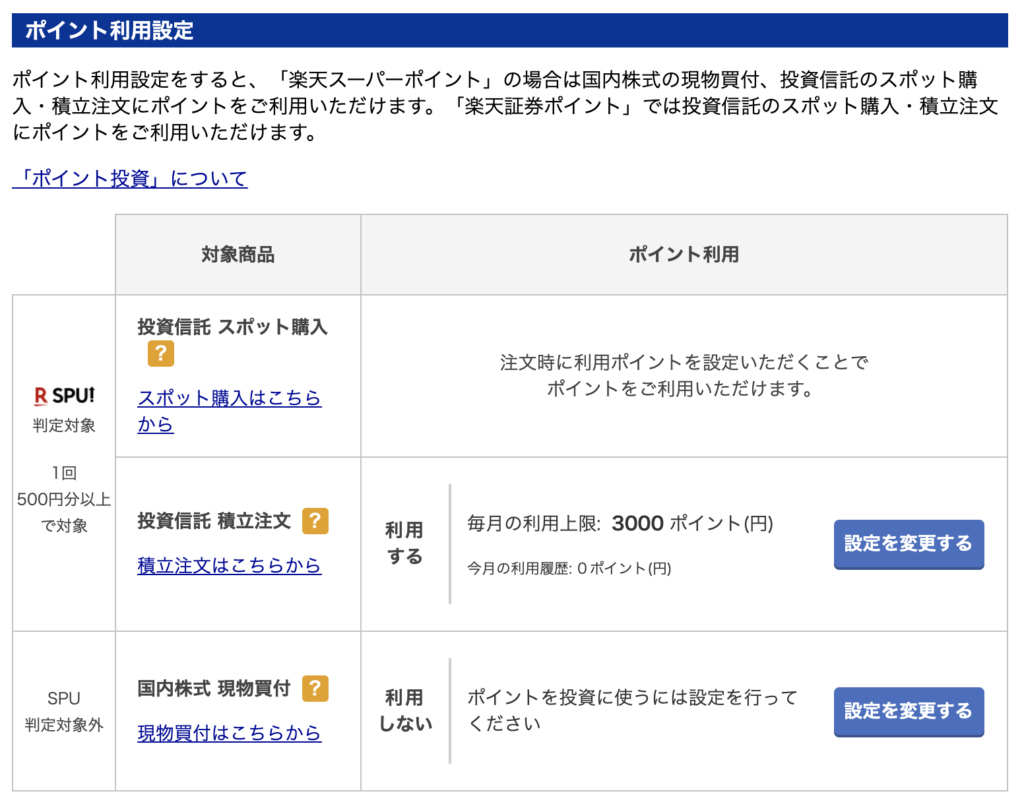Image resolution: width=1024 pixels, height=806 pixels.
Task: Click the 利用しない status text
Action: (x=405, y=711)
